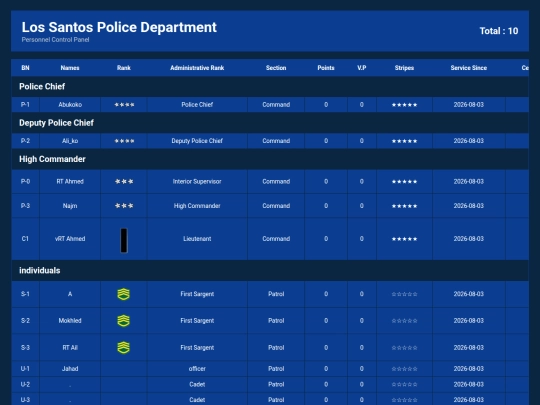540x405 pixels.
Task: Click the Deputy Police Chief group header
Action: click(270, 123)
